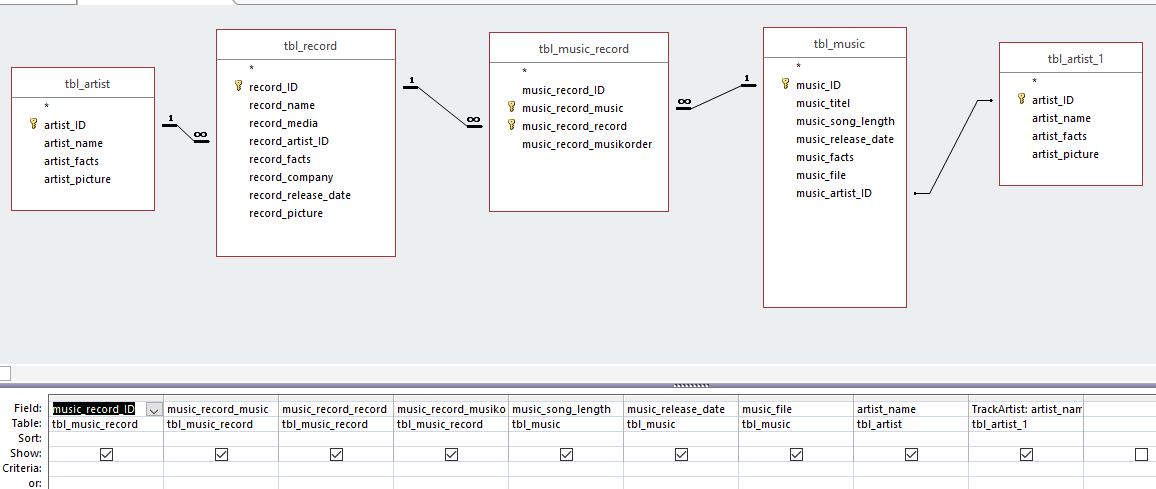
Task: Click the Criteria cell under music_record_ID
Action: pos(106,468)
